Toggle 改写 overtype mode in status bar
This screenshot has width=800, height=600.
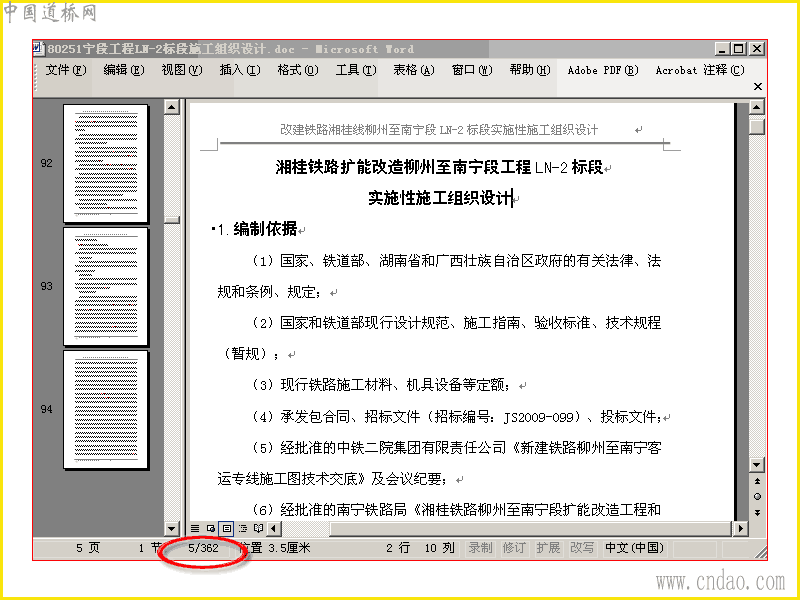tap(582, 547)
